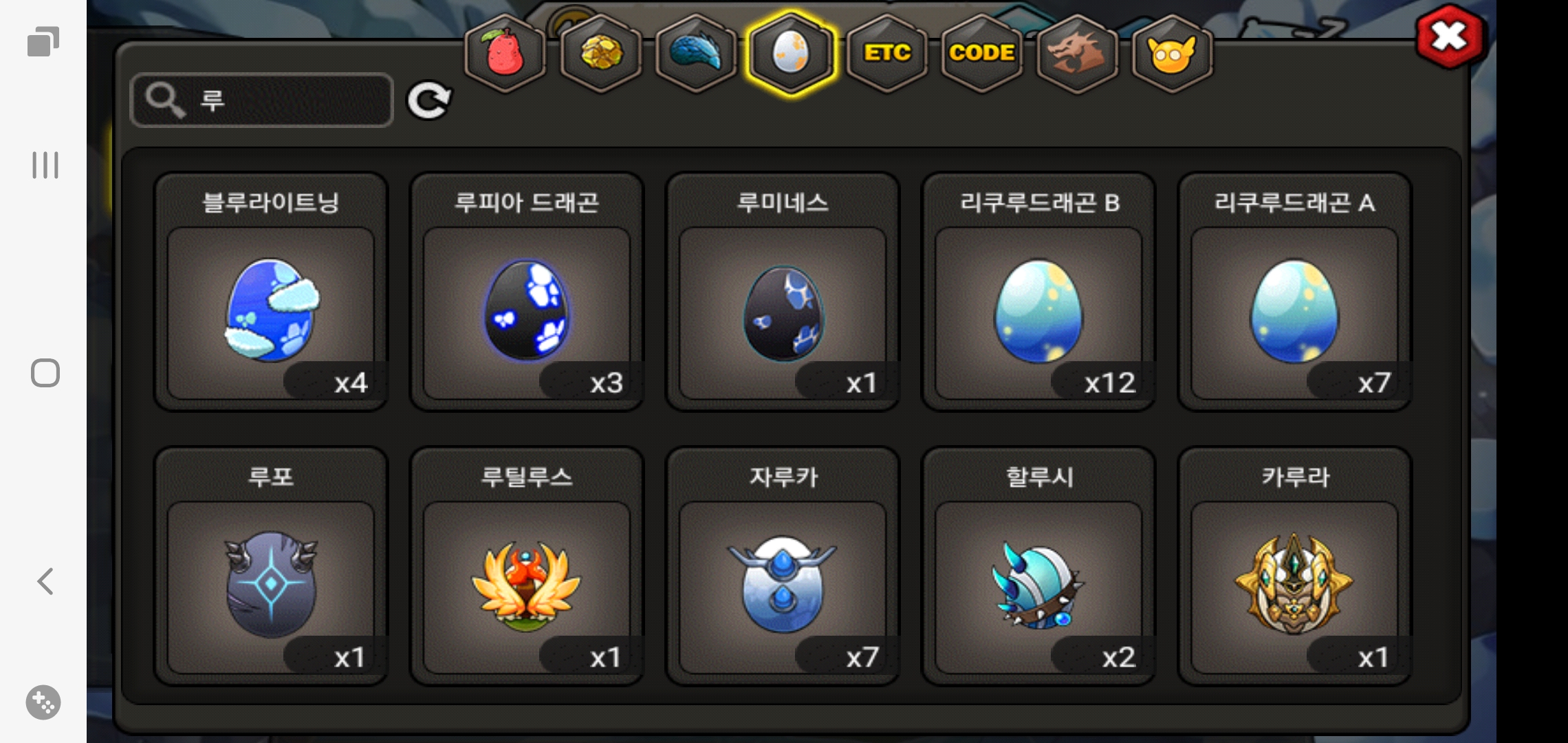The height and width of the screenshot is (743, 1568).
Task: Open the ETC items tab
Action: (x=887, y=52)
